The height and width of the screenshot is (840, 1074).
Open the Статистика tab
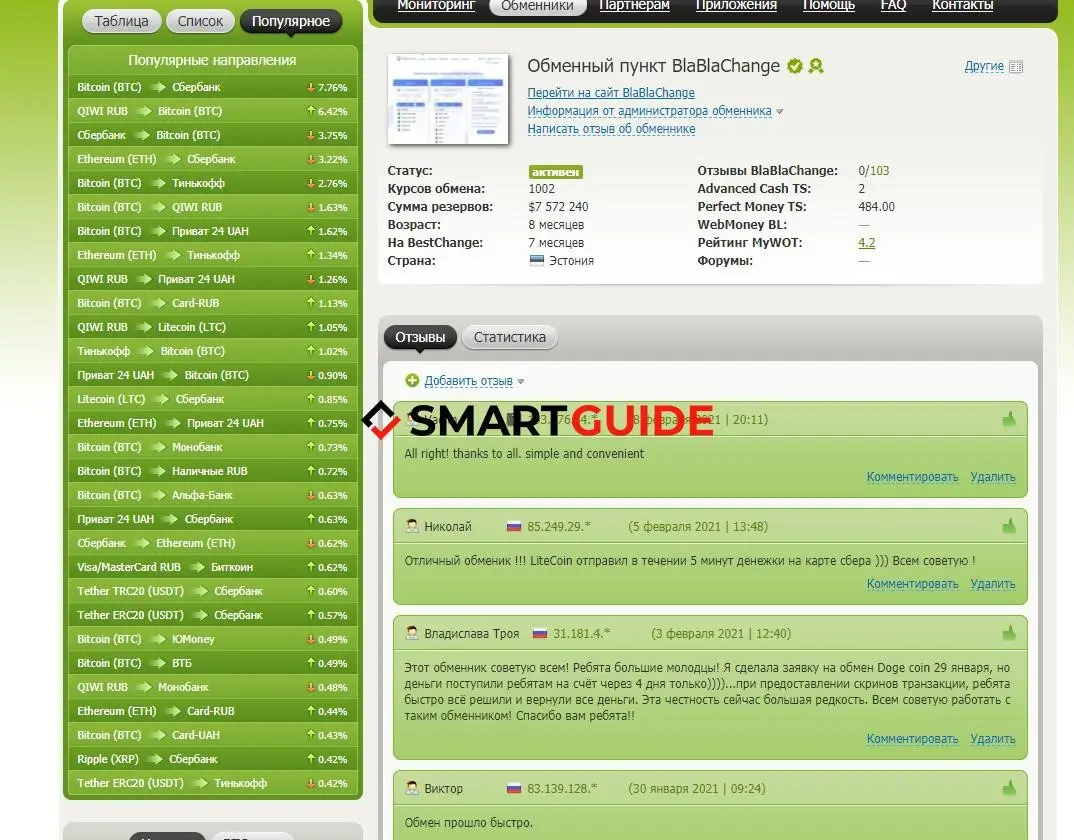509,337
